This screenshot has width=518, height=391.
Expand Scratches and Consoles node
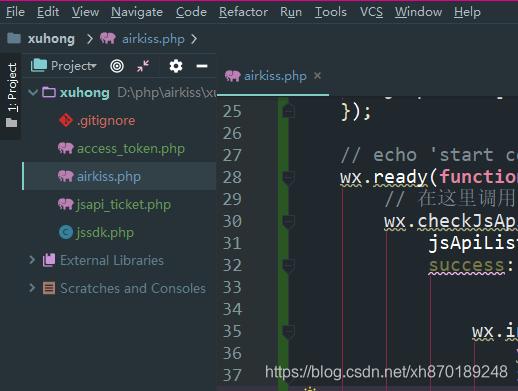pyautogui.click(x=32, y=288)
